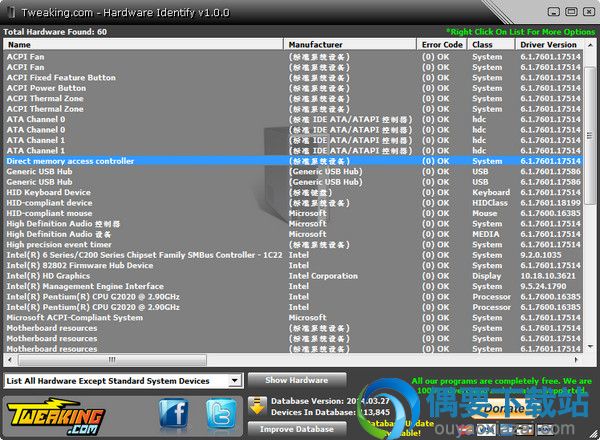This screenshot has width=600, height=440.
Task: Click the Database Version text
Action: pos(330,401)
